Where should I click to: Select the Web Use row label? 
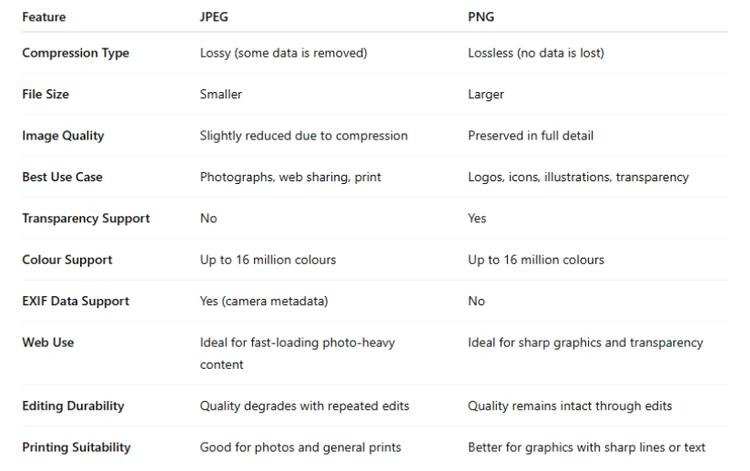point(48,342)
